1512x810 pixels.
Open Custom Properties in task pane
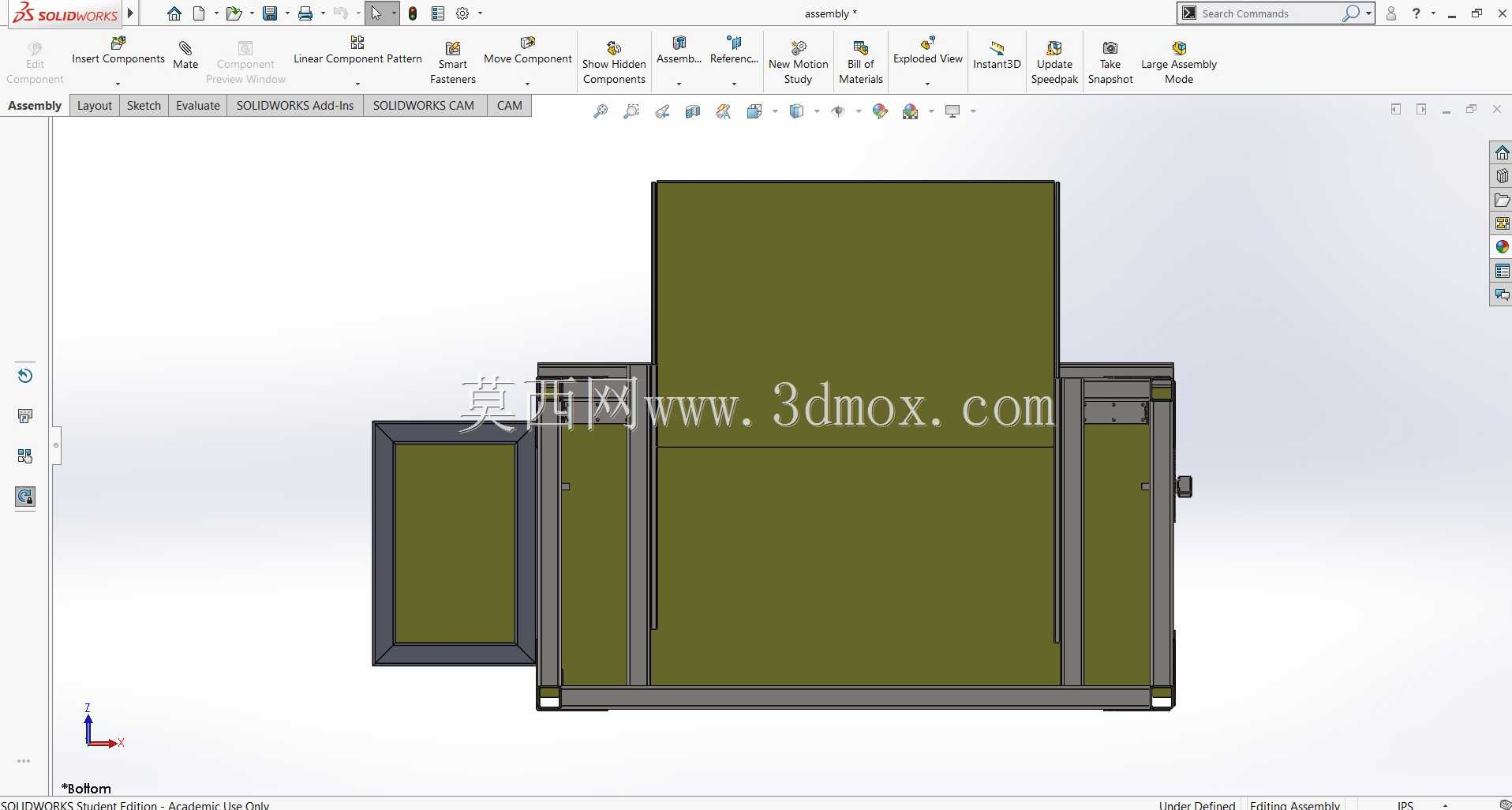tap(1502, 272)
